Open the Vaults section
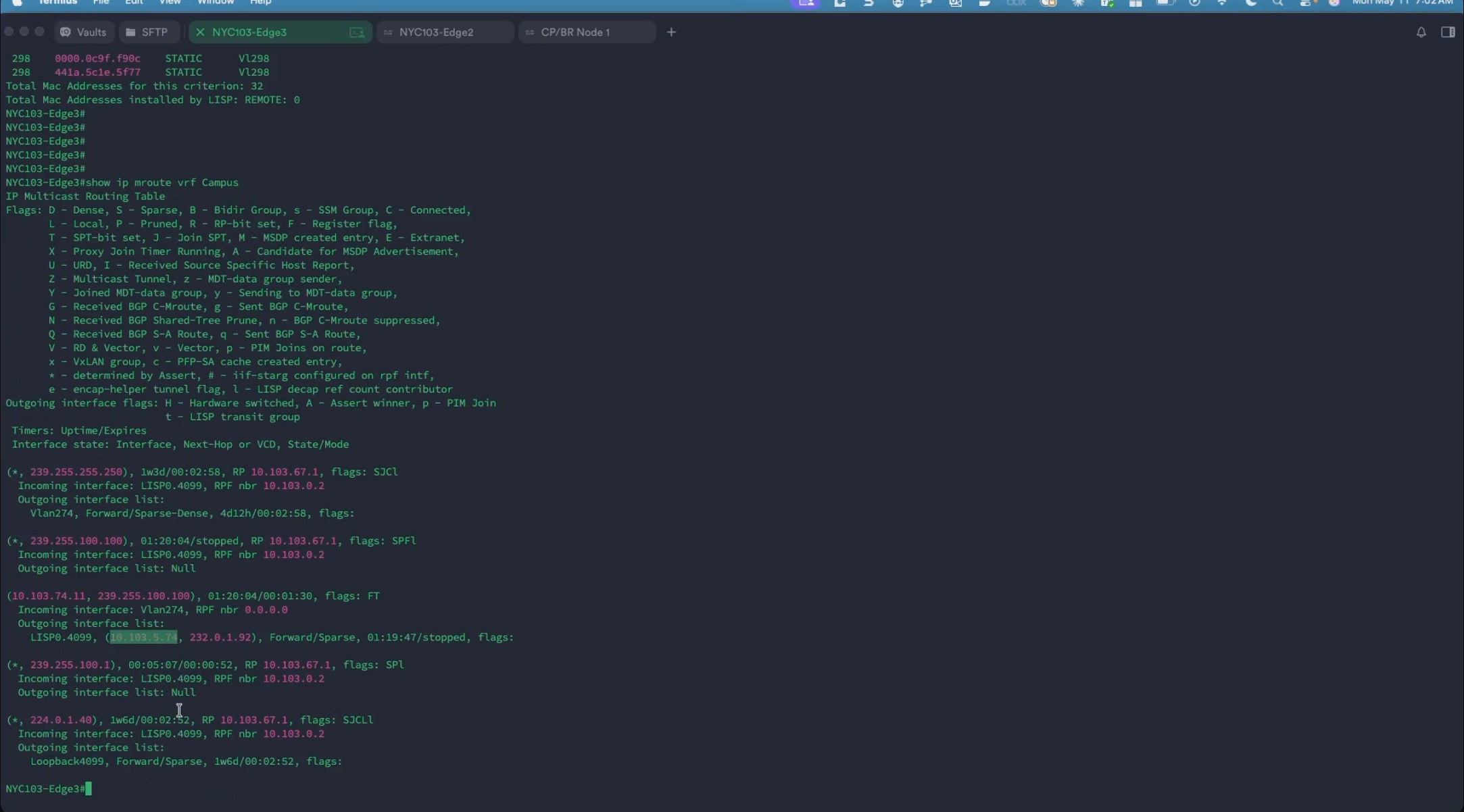Screen dimensions: 1464x812 (84, 32)
